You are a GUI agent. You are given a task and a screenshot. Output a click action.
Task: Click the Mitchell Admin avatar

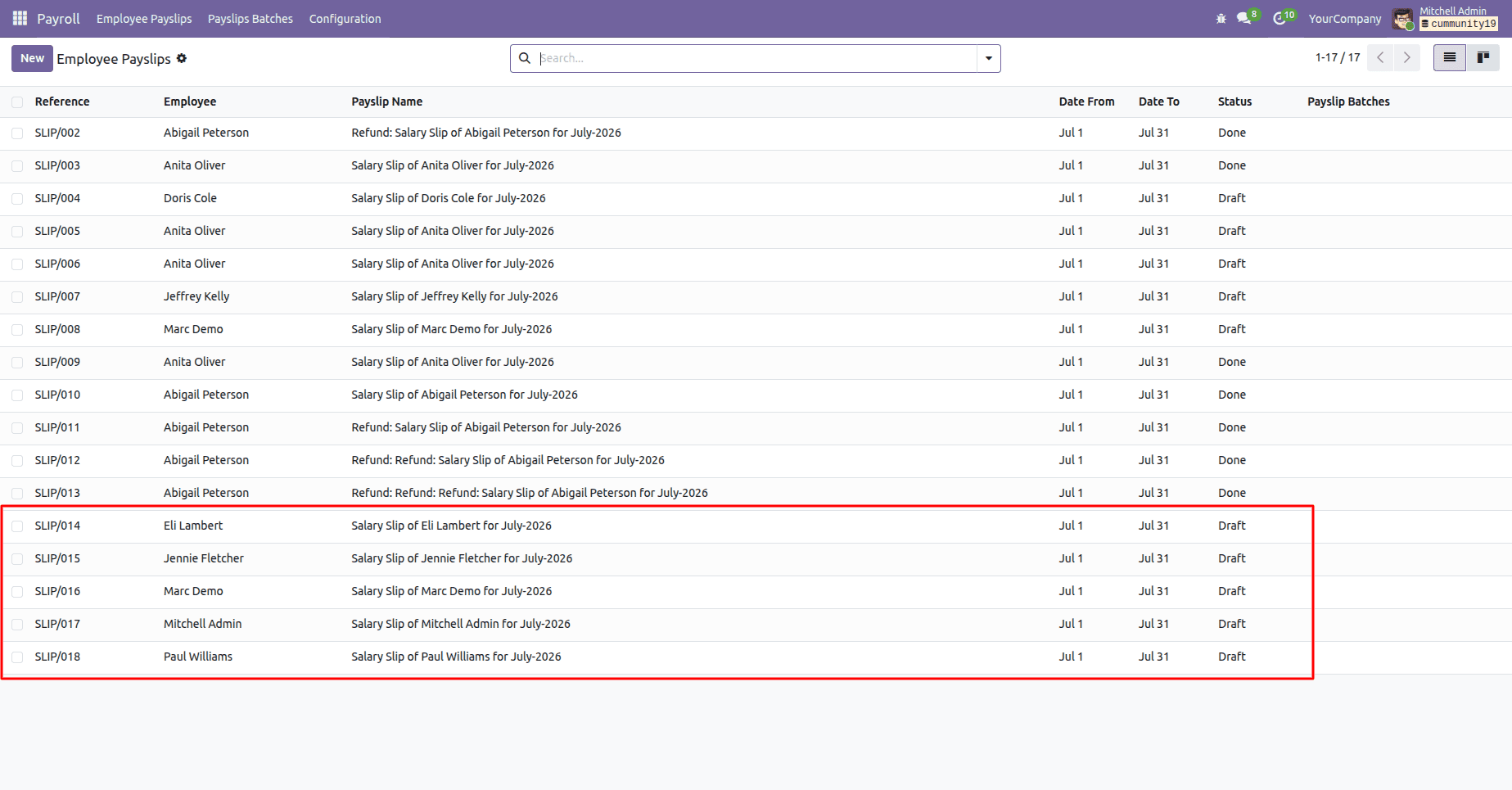1402,19
